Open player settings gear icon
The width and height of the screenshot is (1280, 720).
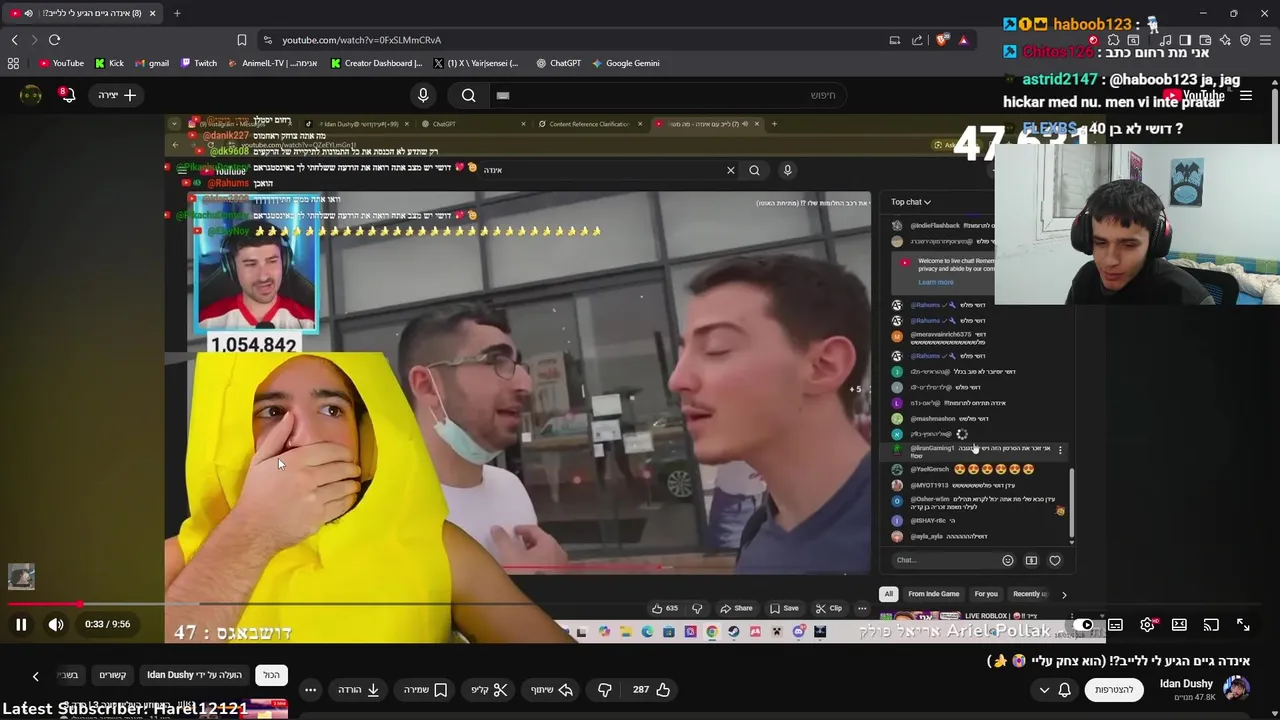click(1147, 625)
